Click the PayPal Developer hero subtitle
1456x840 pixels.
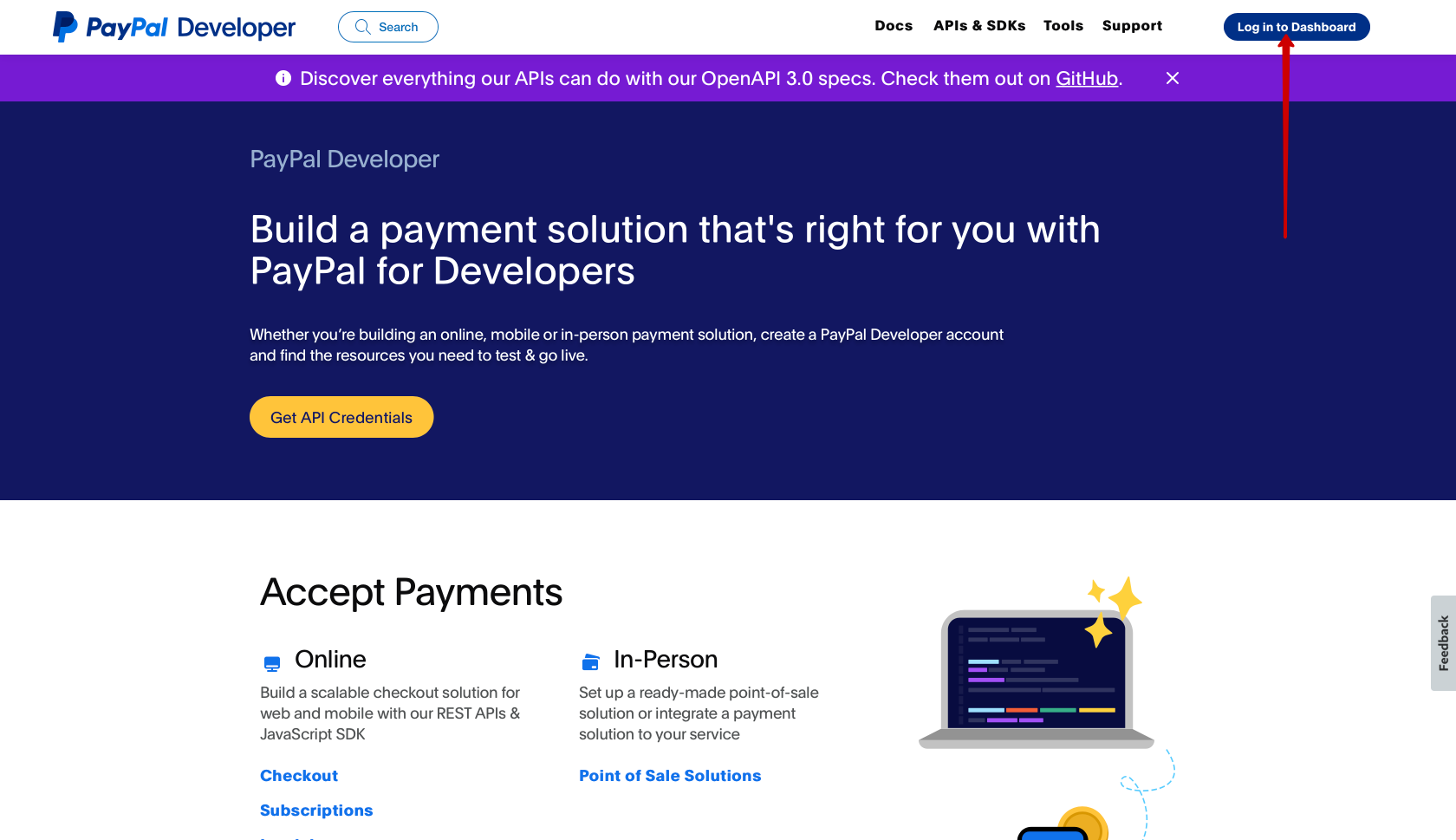[345, 160]
